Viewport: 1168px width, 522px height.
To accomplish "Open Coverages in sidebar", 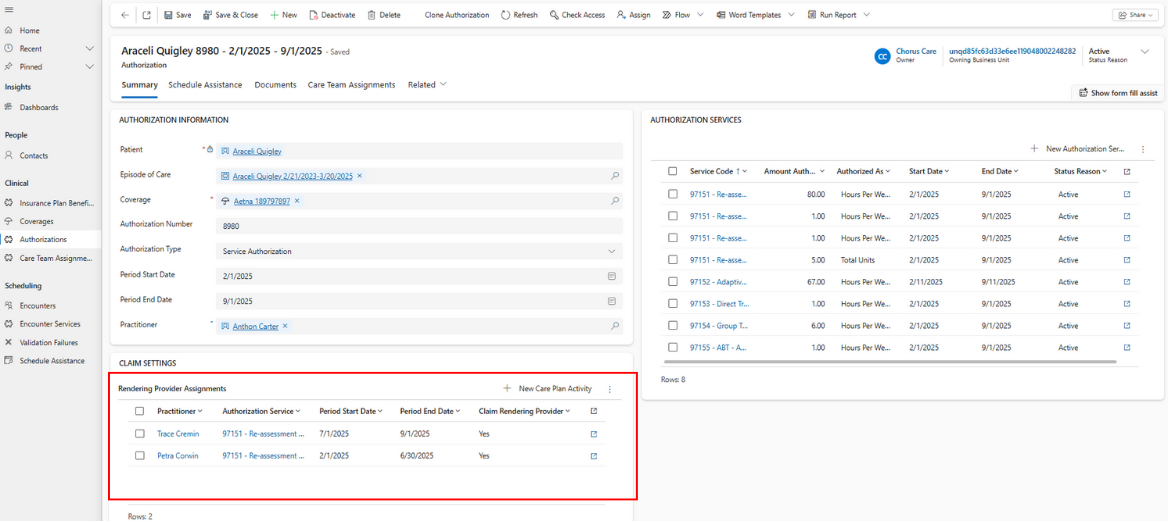I will (36, 221).
